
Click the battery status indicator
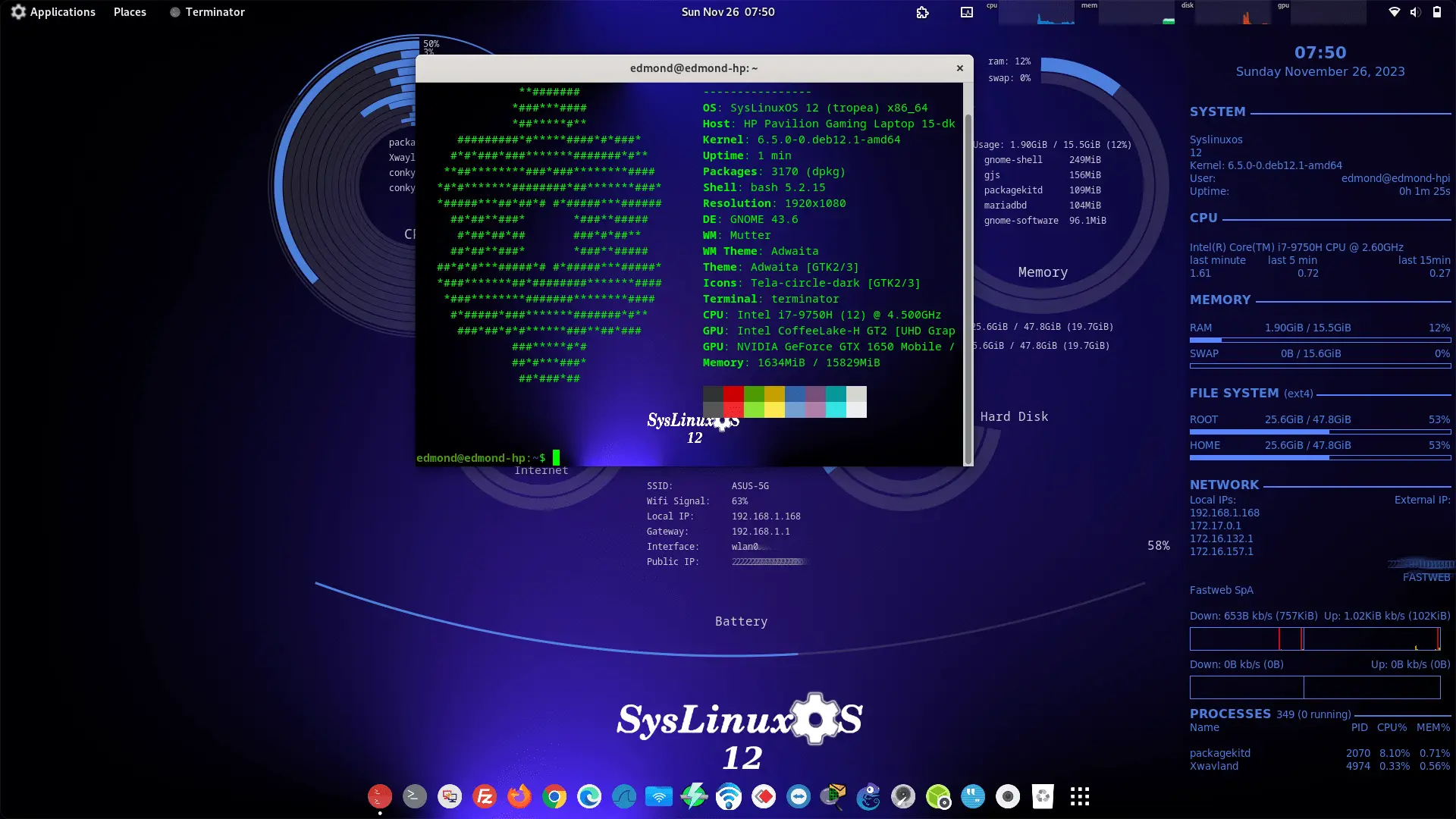[1438, 12]
